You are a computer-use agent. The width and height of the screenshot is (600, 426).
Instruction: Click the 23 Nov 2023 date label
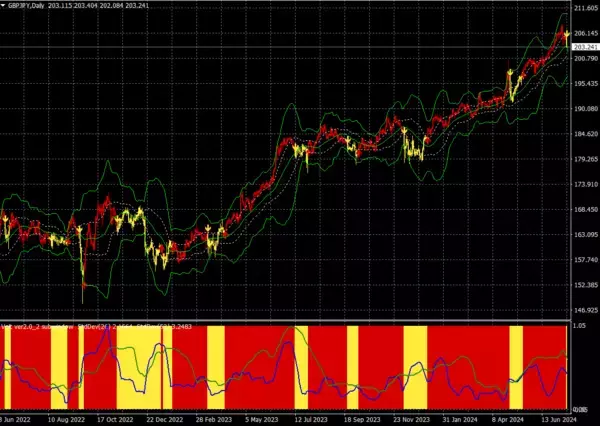[x=413, y=420]
